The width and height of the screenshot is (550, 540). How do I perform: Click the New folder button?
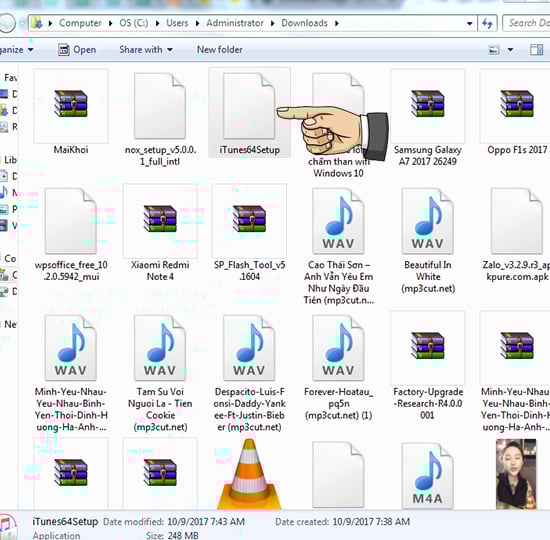point(220,50)
